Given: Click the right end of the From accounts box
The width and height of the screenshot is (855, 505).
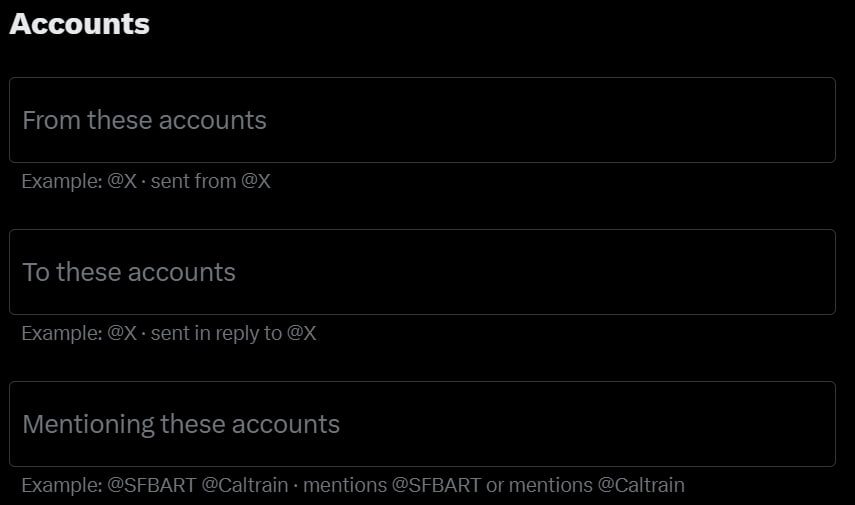Looking at the screenshot, I should [815, 120].
